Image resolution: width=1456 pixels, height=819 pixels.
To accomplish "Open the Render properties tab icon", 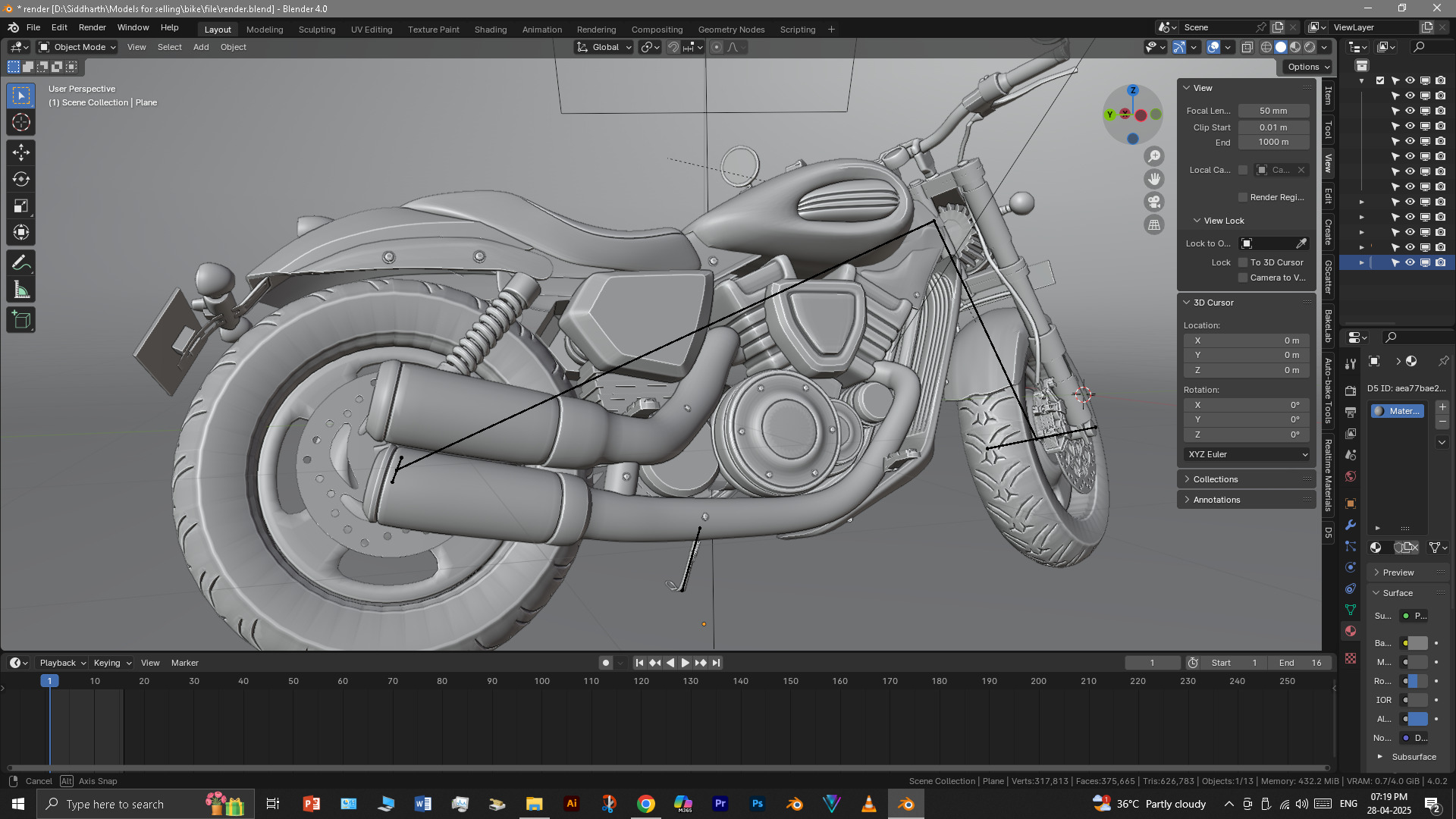I will tap(1351, 391).
